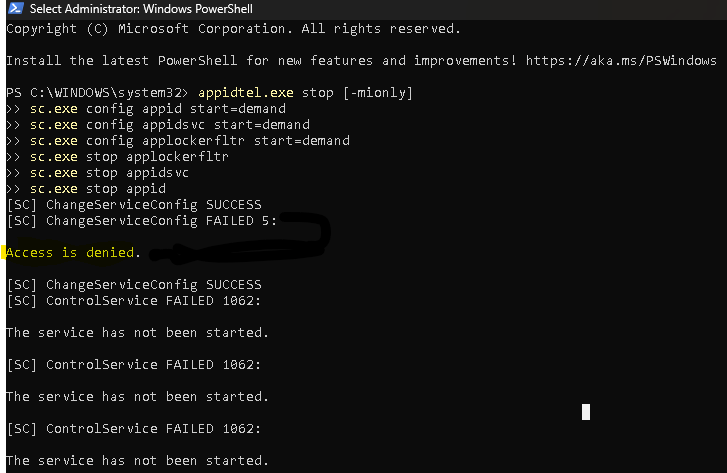Viewport: 727px width, 473px height.
Task: Click first 'ControlService FAILED 1062:' line
Action: click(x=134, y=301)
